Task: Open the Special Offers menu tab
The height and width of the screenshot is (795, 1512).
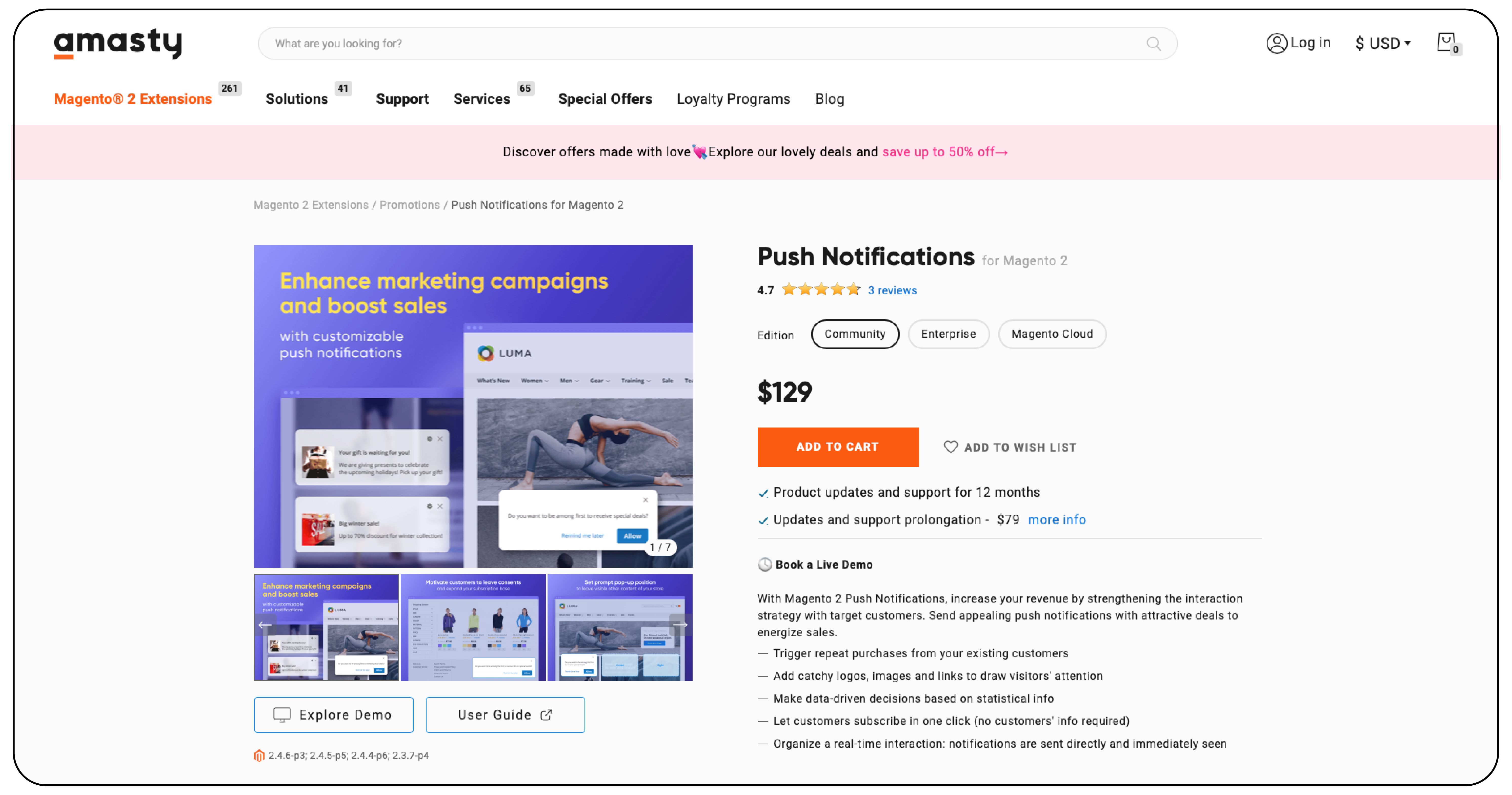Action: pyautogui.click(x=604, y=99)
